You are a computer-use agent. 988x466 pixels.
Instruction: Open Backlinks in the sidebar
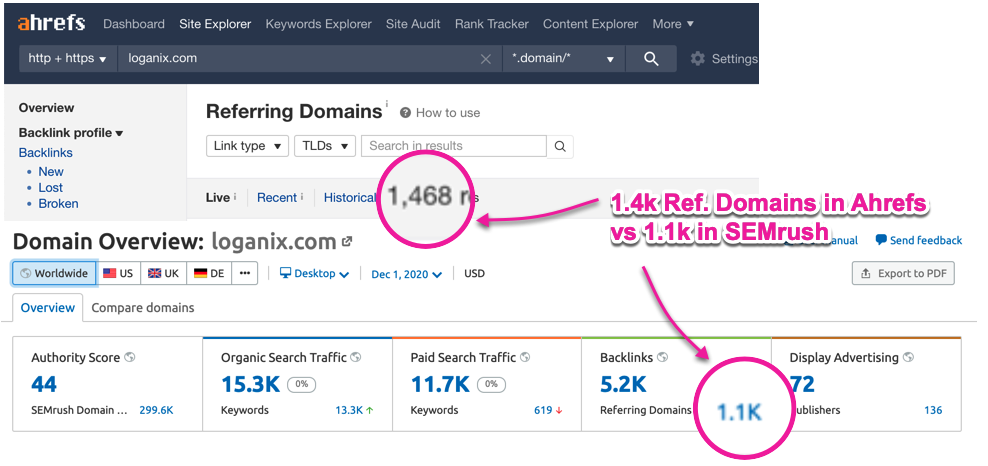point(45,152)
